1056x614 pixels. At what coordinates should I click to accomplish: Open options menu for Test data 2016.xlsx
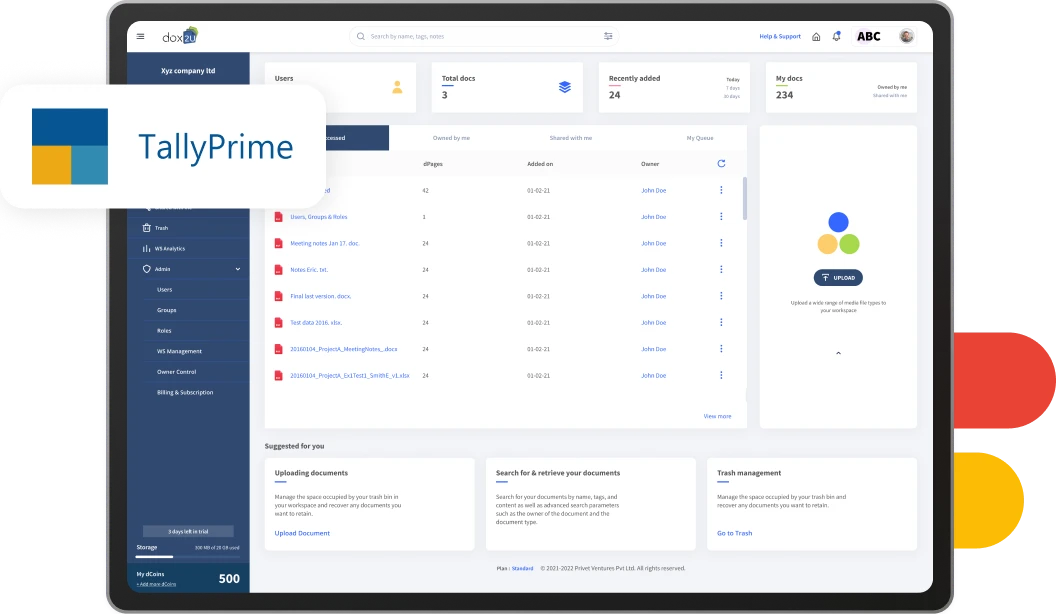(x=721, y=322)
